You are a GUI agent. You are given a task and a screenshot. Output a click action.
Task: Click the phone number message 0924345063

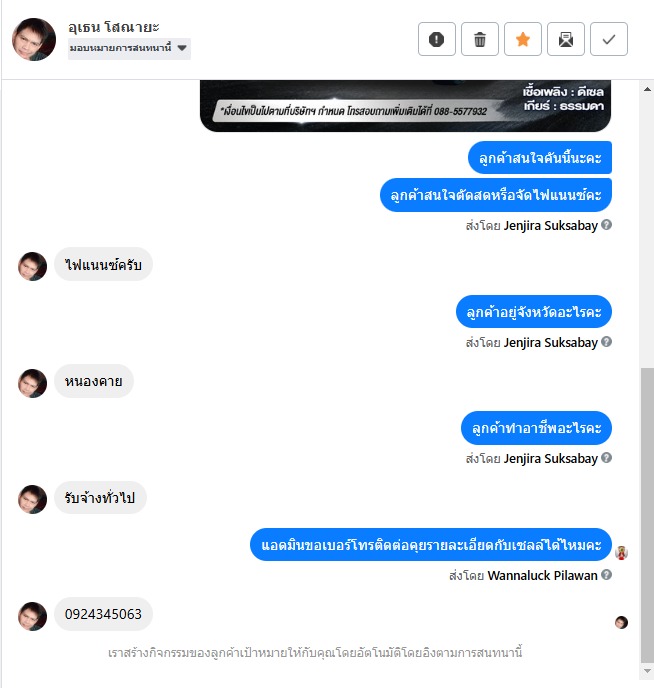coord(103,614)
